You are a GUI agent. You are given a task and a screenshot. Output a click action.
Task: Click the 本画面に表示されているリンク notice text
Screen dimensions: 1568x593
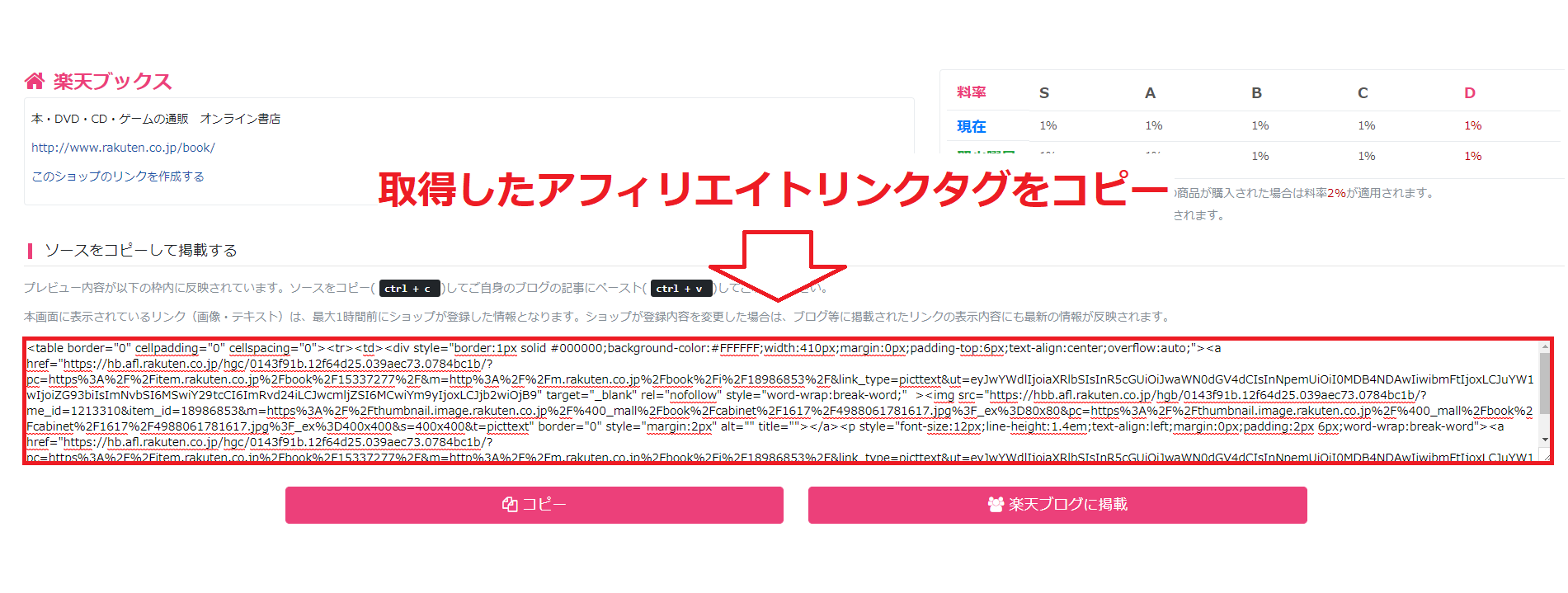click(597, 317)
